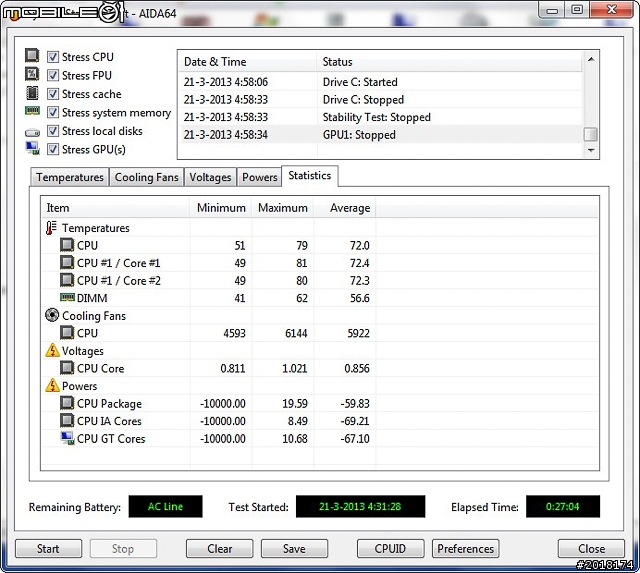The width and height of the screenshot is (640, 573).
Task: Disable the Stress cache checkbox
Action: coord(53,94)
